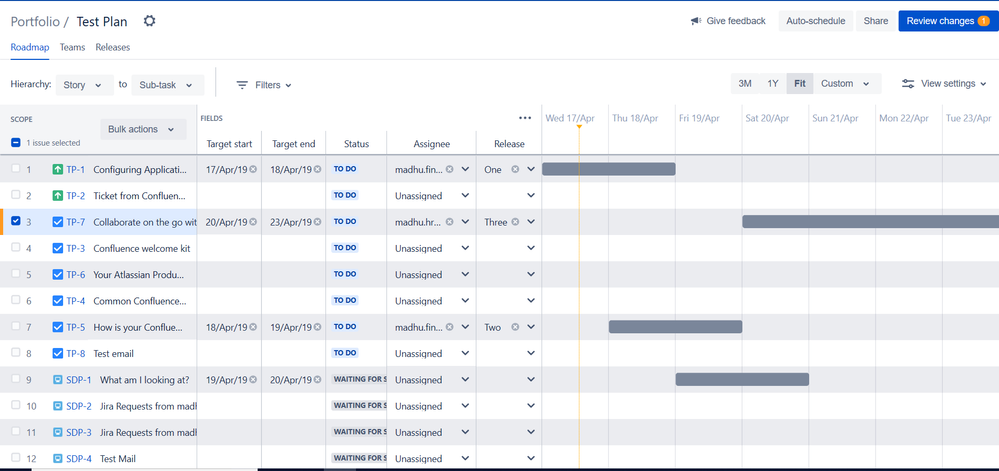Expand release dropdown for SDP-2

[x=531, y=406]
